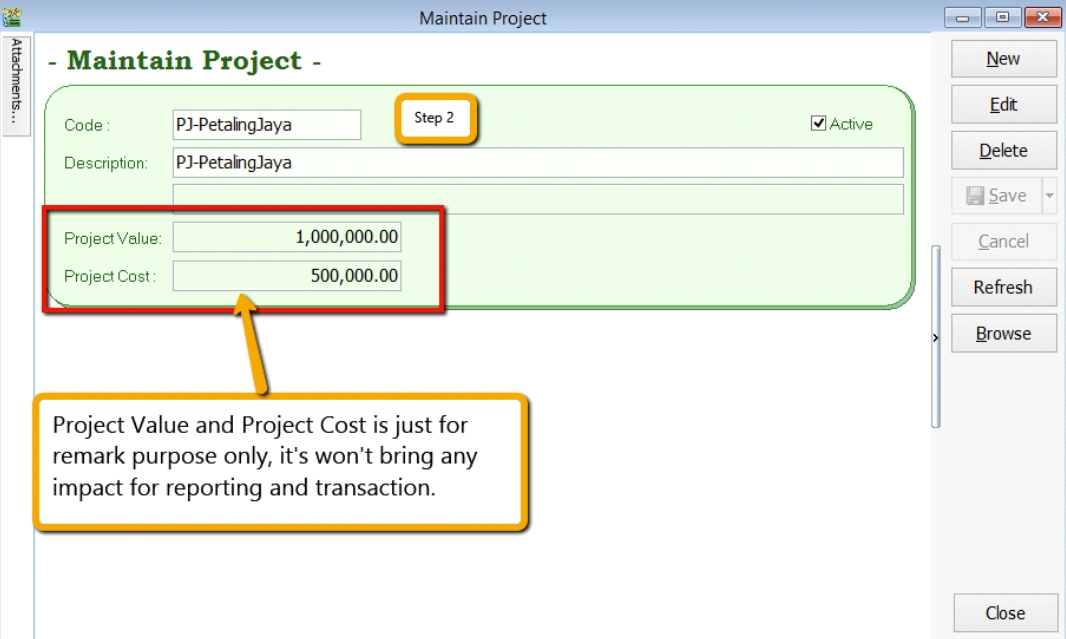Click the Close button at bottom right
The height and width of the screenshot is (639, 1066).
pos(1004,613)
